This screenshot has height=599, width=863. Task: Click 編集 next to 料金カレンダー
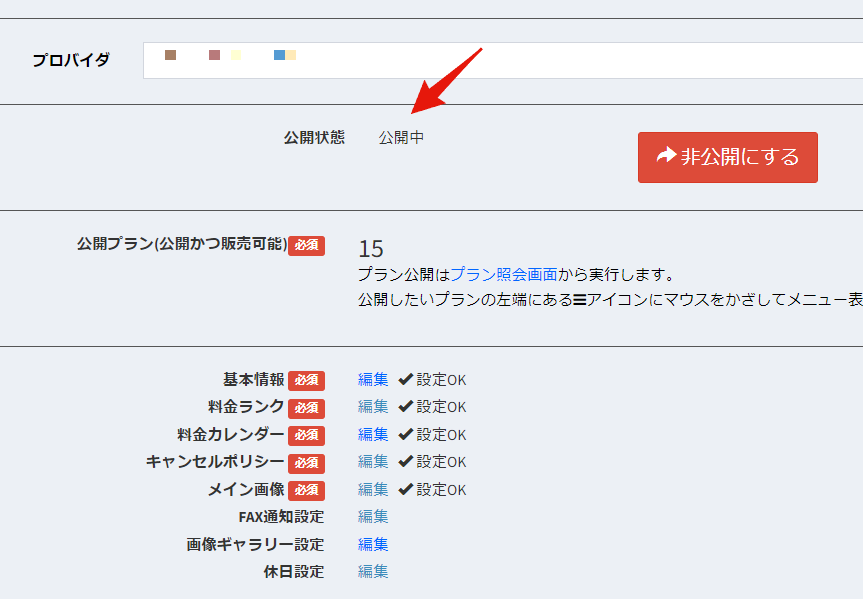click(373, 434)
